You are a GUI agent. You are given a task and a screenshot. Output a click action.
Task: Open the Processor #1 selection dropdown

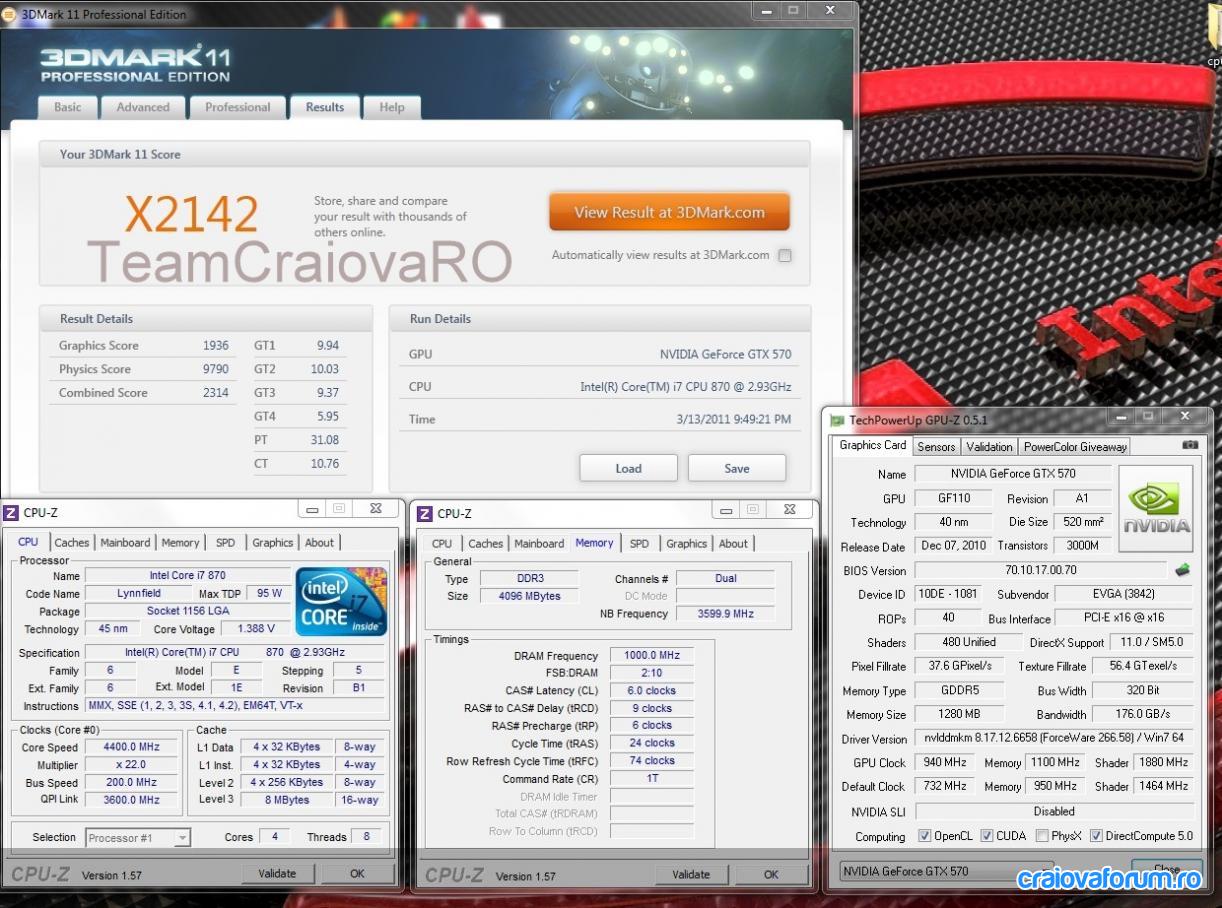tap(138, 838)
